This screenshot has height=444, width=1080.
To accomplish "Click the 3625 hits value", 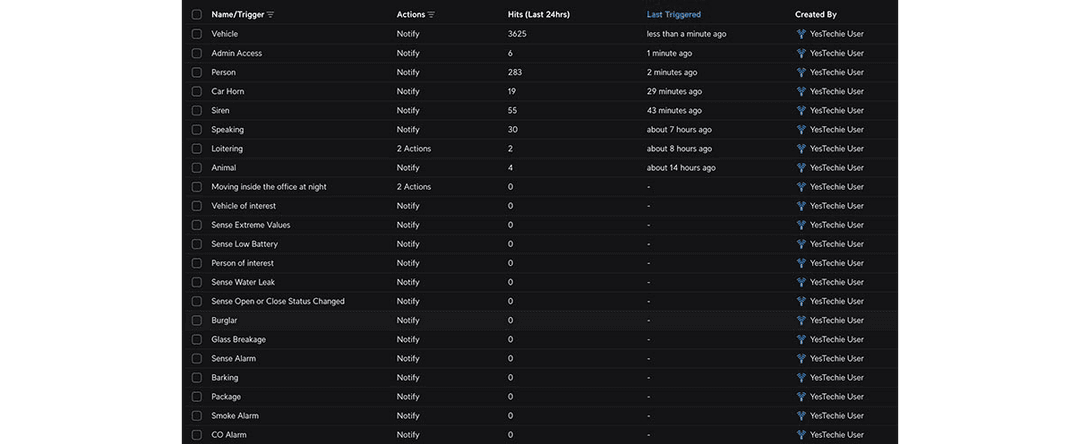I will coord(517,34).
